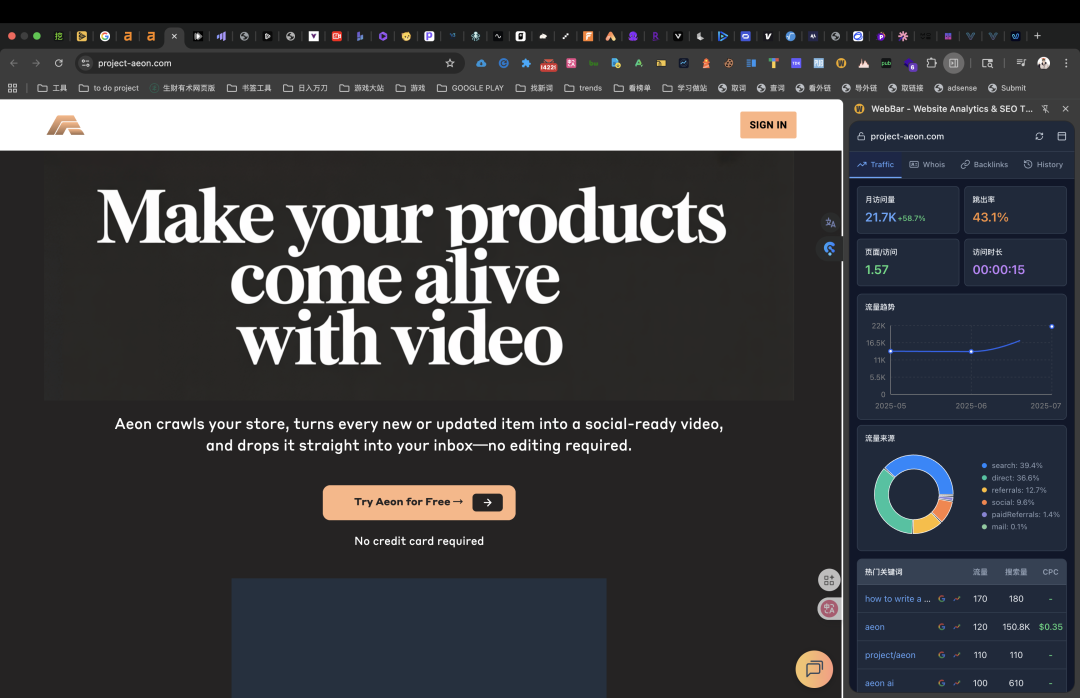Open the '工具' bookmark folder
Viewport: 1080px width, 698px height.
click(52, 88)
